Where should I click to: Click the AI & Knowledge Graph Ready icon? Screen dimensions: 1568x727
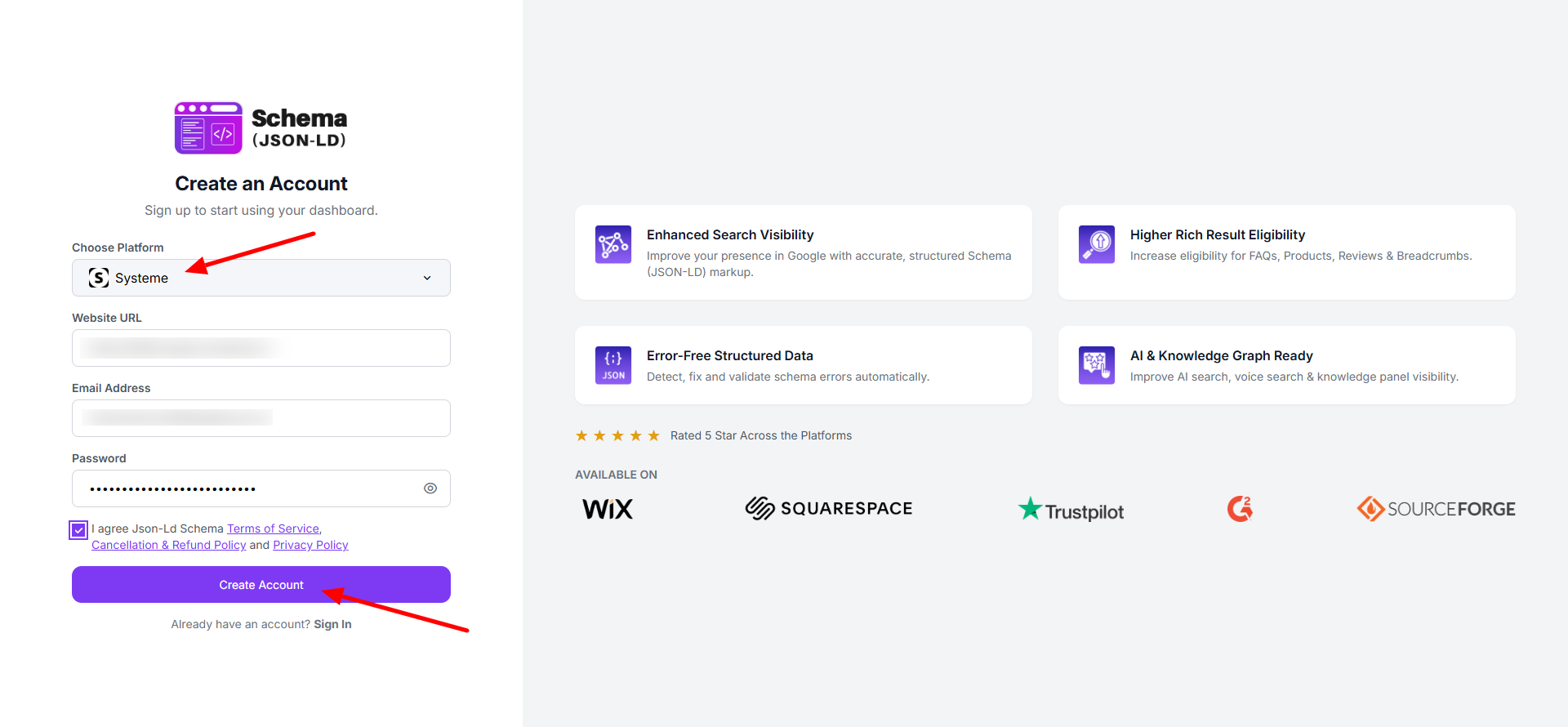(1097, 365)
